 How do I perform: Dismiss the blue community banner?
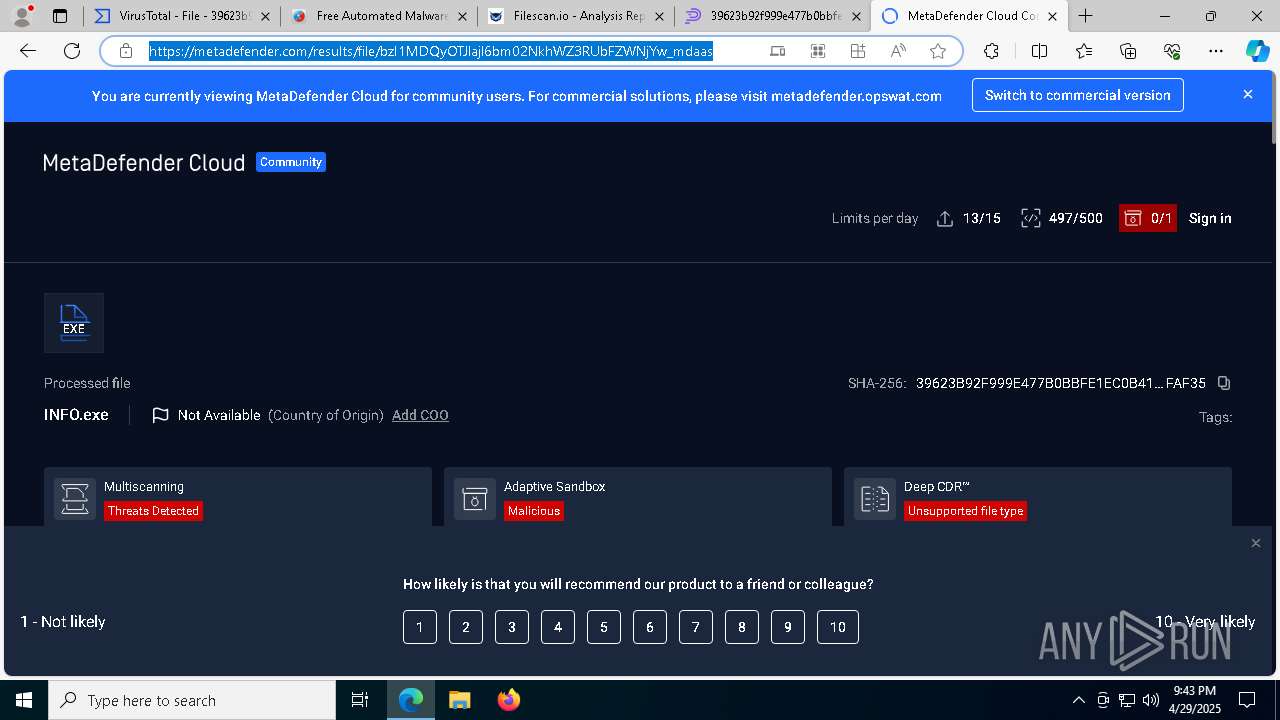point(1248,94)
